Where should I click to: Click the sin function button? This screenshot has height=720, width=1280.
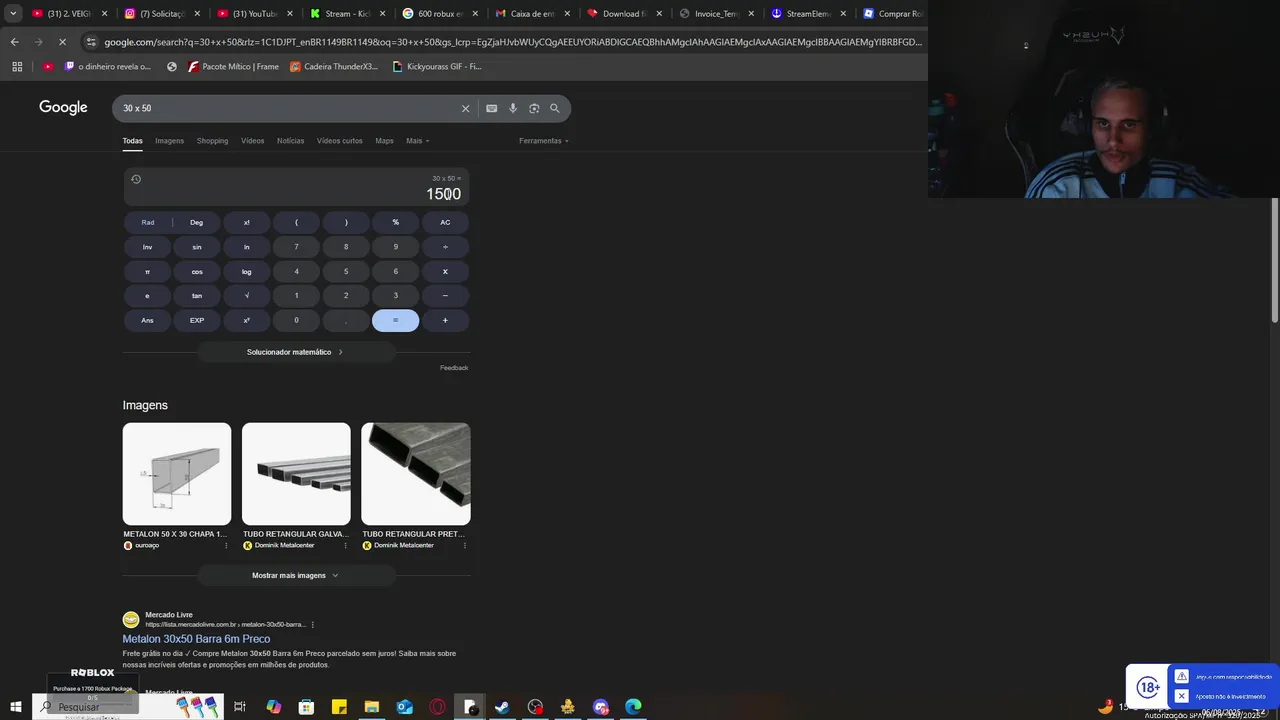point(197,247)
